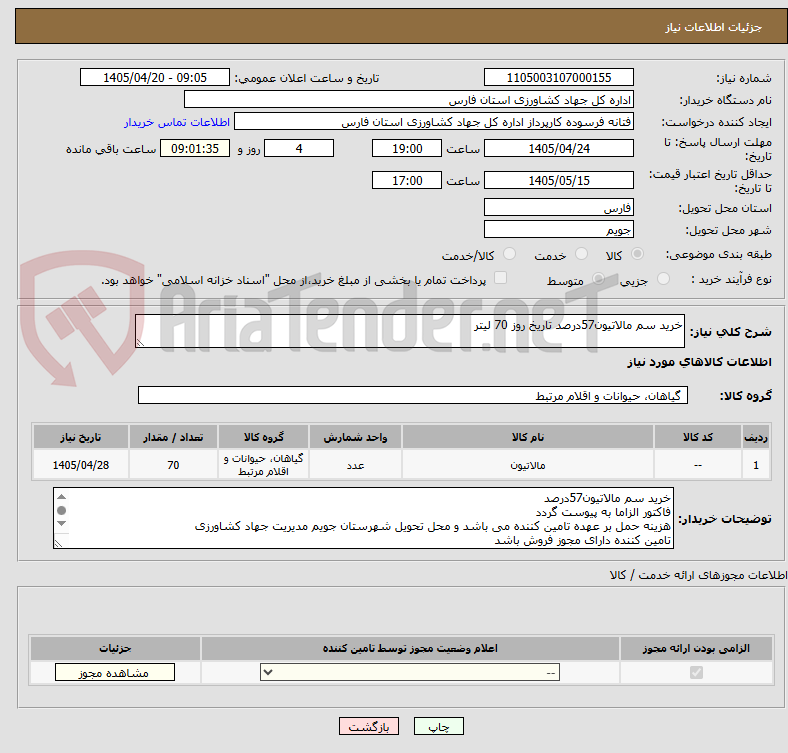Image resolution: width=788 pixels, height=753 pixels.
Task: Click the جزئیات column header in permits table
Action: coord(115,648)
